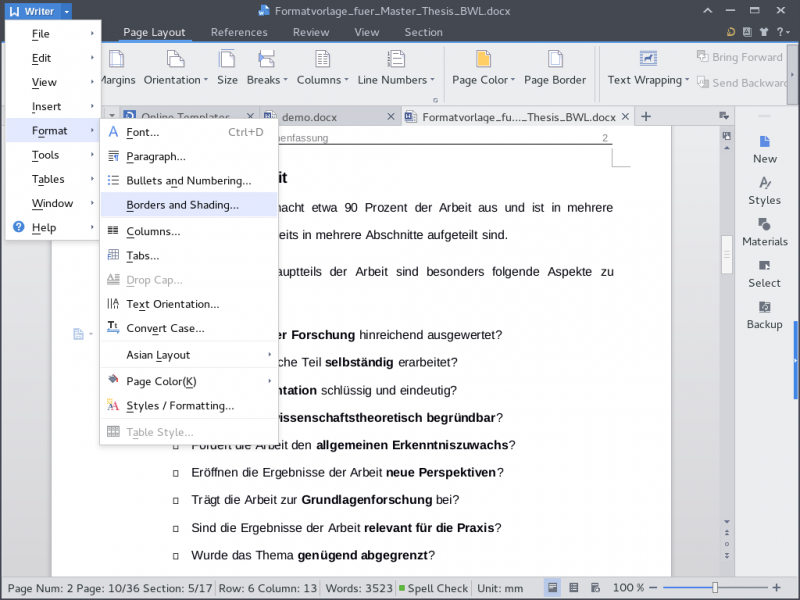Switch to single page view mode
Image resolution: width=800 pixels, height=600 pixels.
[x=554, y=587]
